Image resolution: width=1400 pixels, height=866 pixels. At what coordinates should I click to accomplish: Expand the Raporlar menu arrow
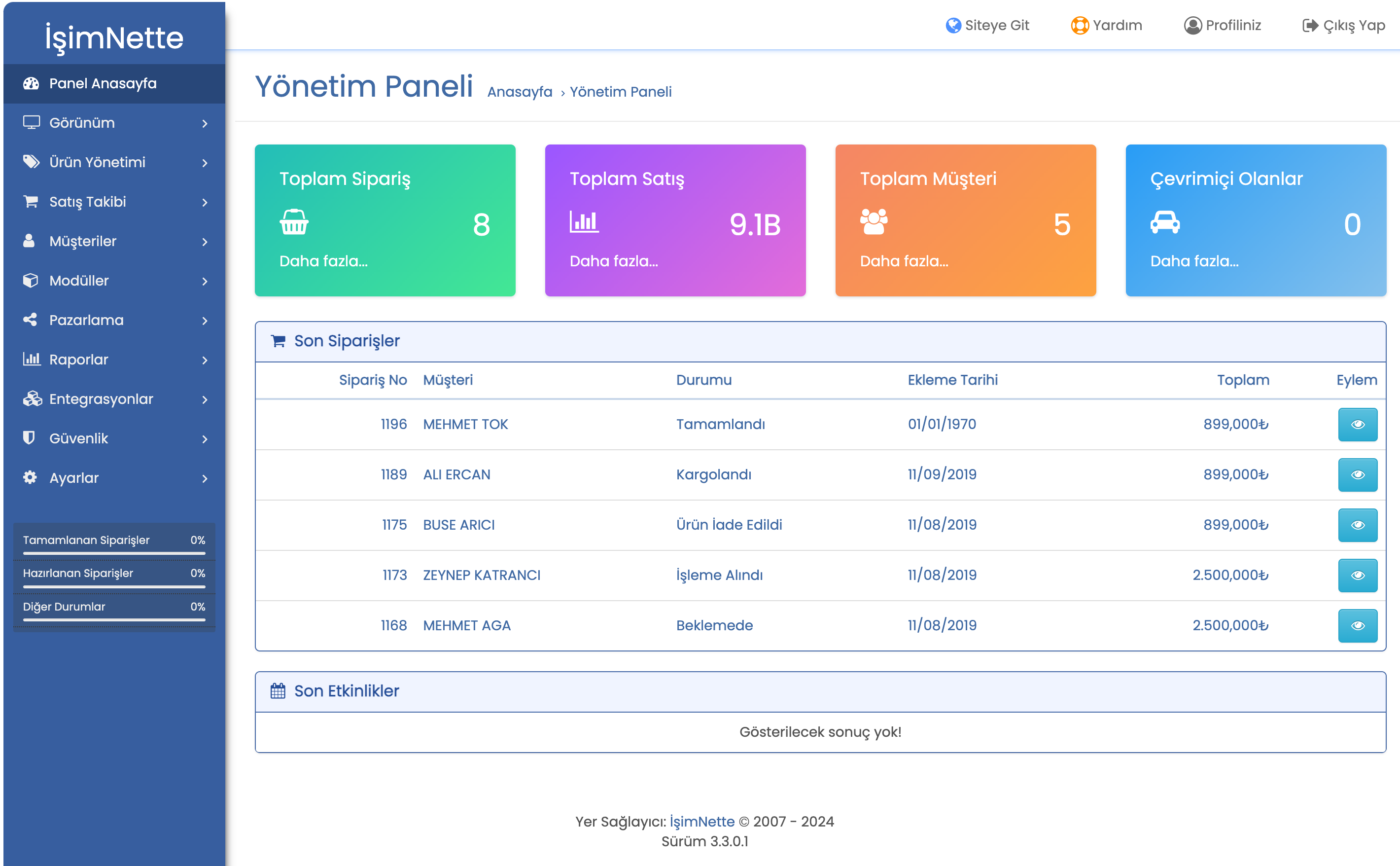205,360
